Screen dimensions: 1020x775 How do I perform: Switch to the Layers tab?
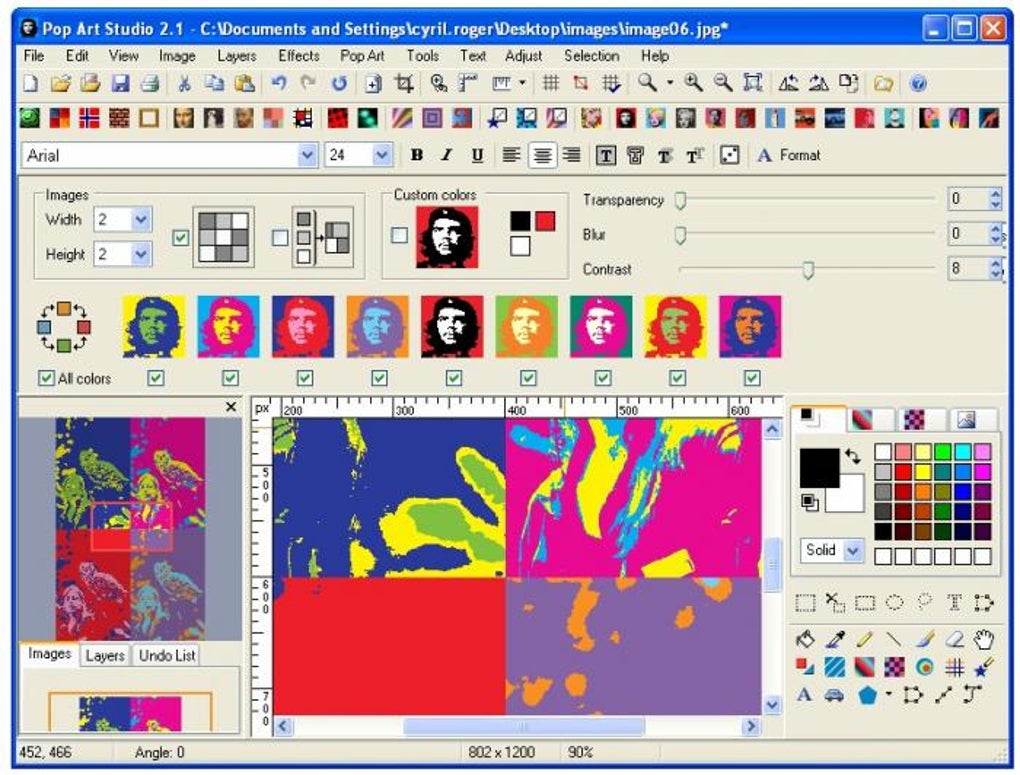point(105,655)
